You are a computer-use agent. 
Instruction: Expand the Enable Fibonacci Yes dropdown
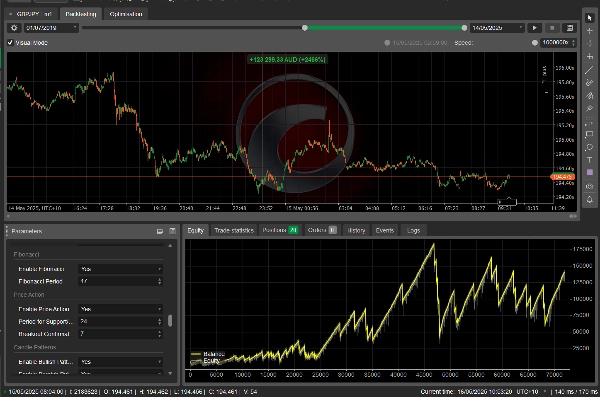point(121,269)
